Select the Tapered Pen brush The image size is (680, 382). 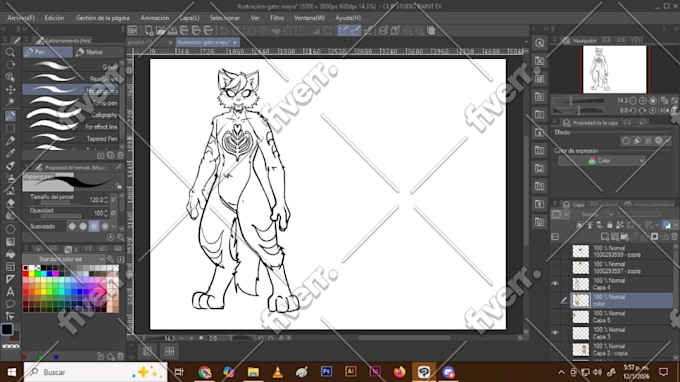[x=70, y=139]
